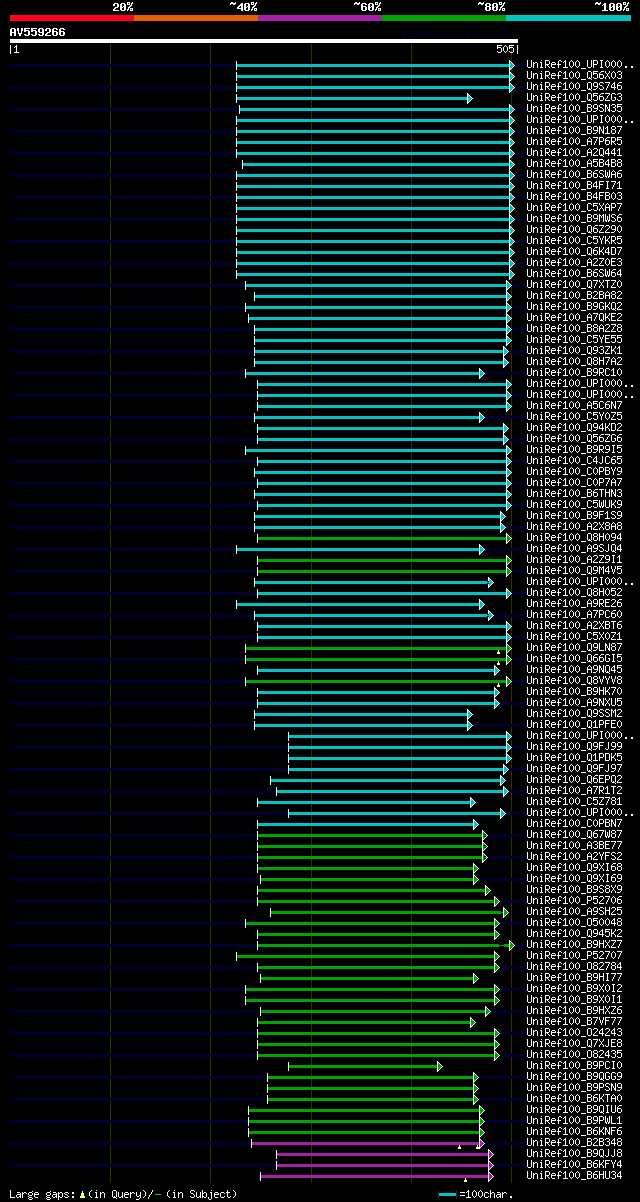640x1202 pixels.
Task: Select the UniRef100_C5YE55 label
Action: [x=574, y=339]
